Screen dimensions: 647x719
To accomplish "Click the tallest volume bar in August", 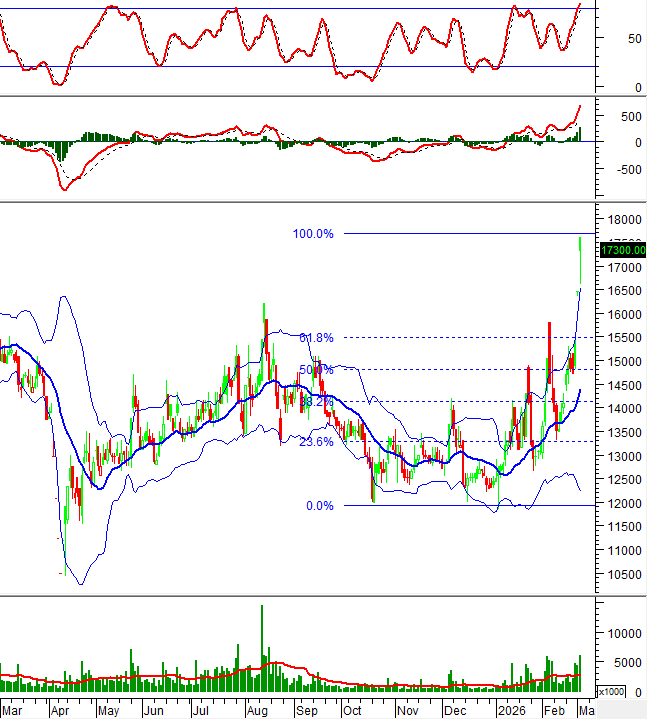I will pos(262,648).
